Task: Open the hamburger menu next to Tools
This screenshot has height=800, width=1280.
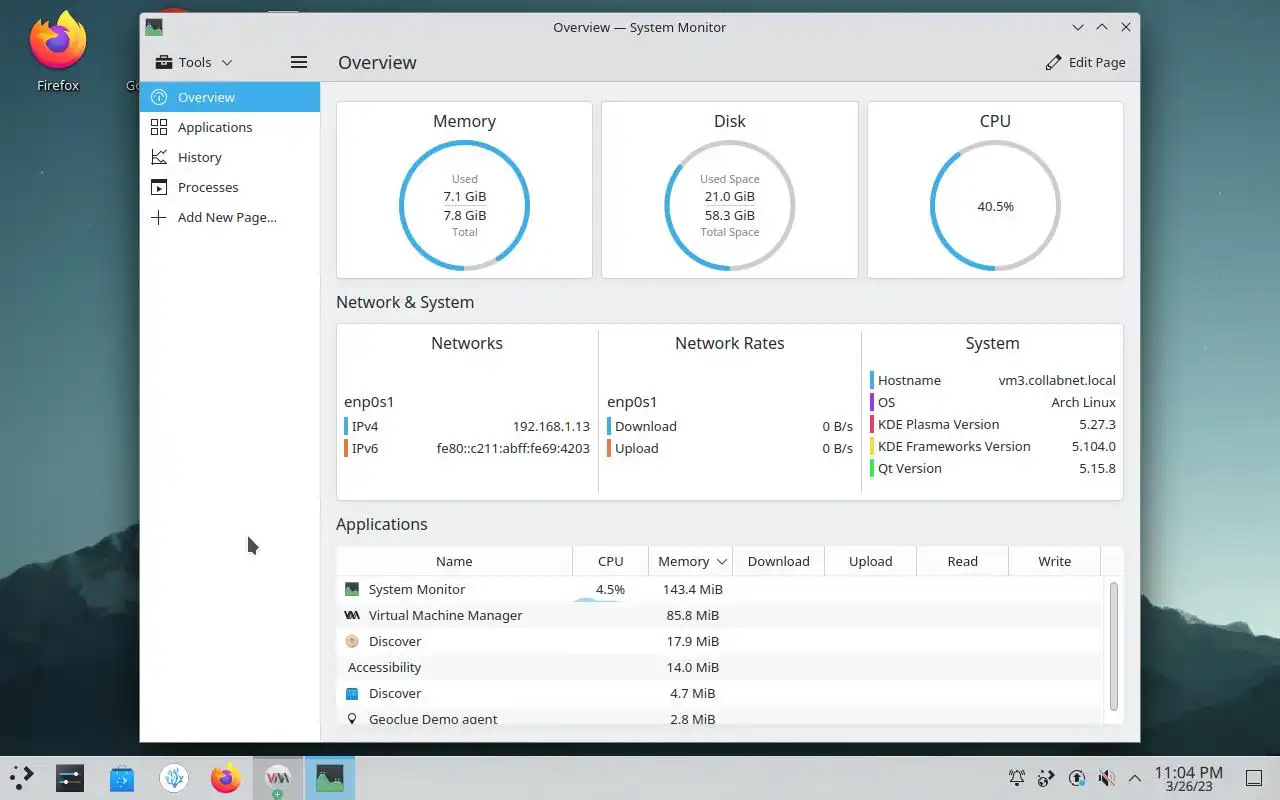Action: 298,62
